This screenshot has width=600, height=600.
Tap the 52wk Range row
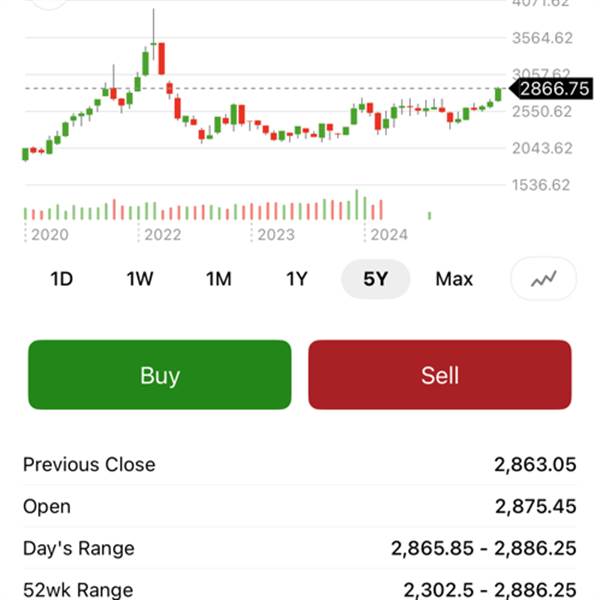(300, 590)
